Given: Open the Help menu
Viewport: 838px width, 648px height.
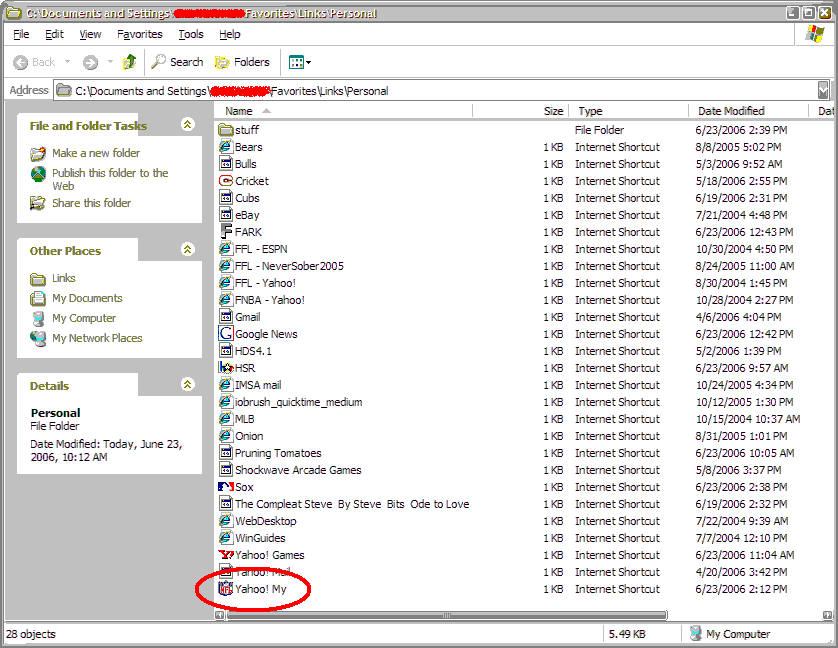Looking at the screenshot, I should click(229, 34).
